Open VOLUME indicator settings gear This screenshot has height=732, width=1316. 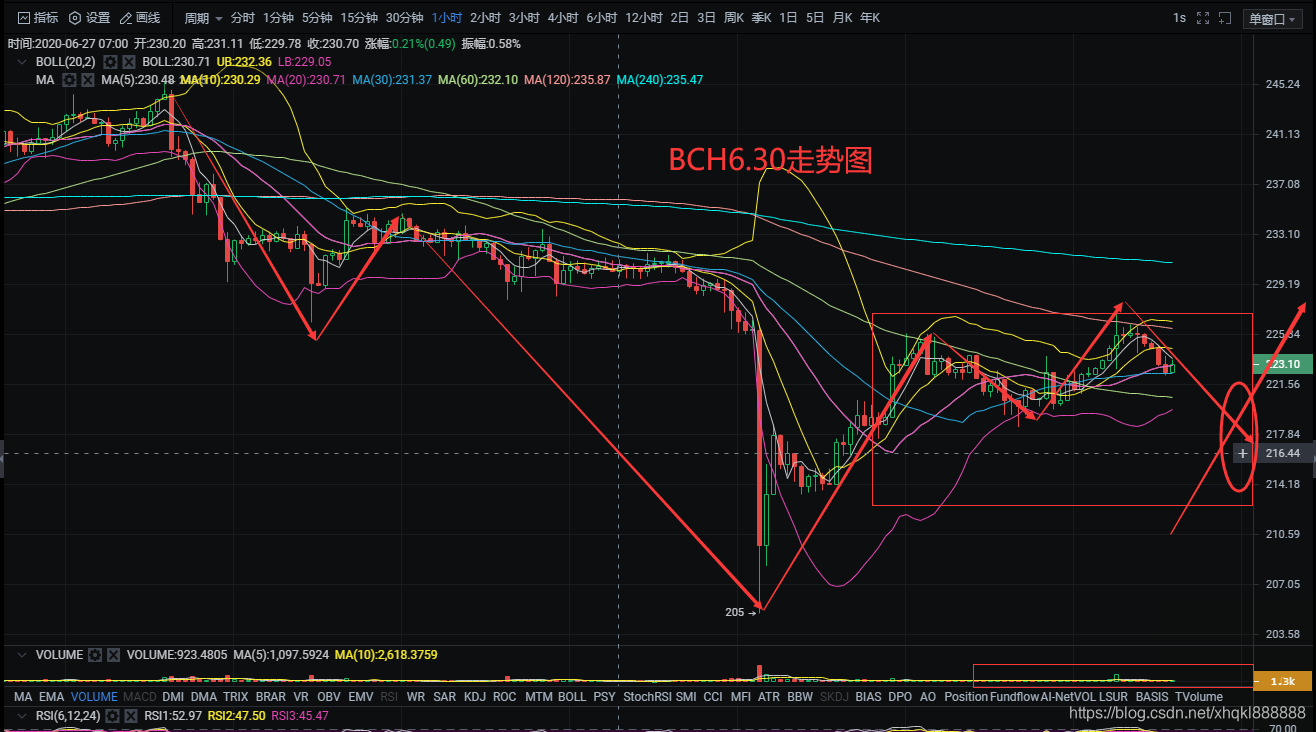coord(95,655)
